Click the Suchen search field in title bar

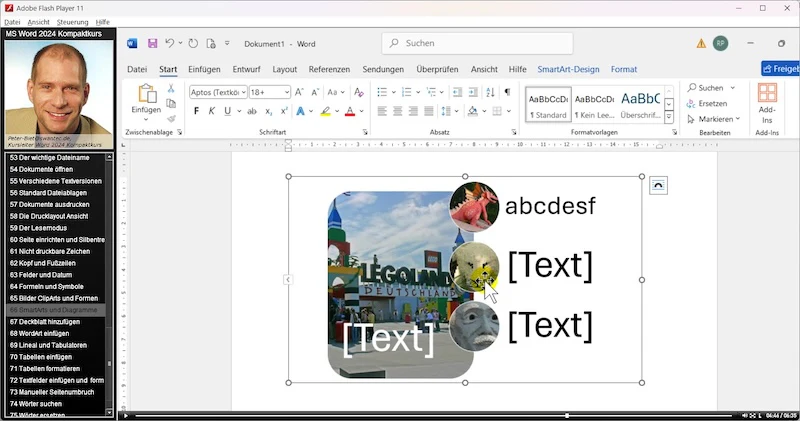pyautogui.click(x=478, y=43)
